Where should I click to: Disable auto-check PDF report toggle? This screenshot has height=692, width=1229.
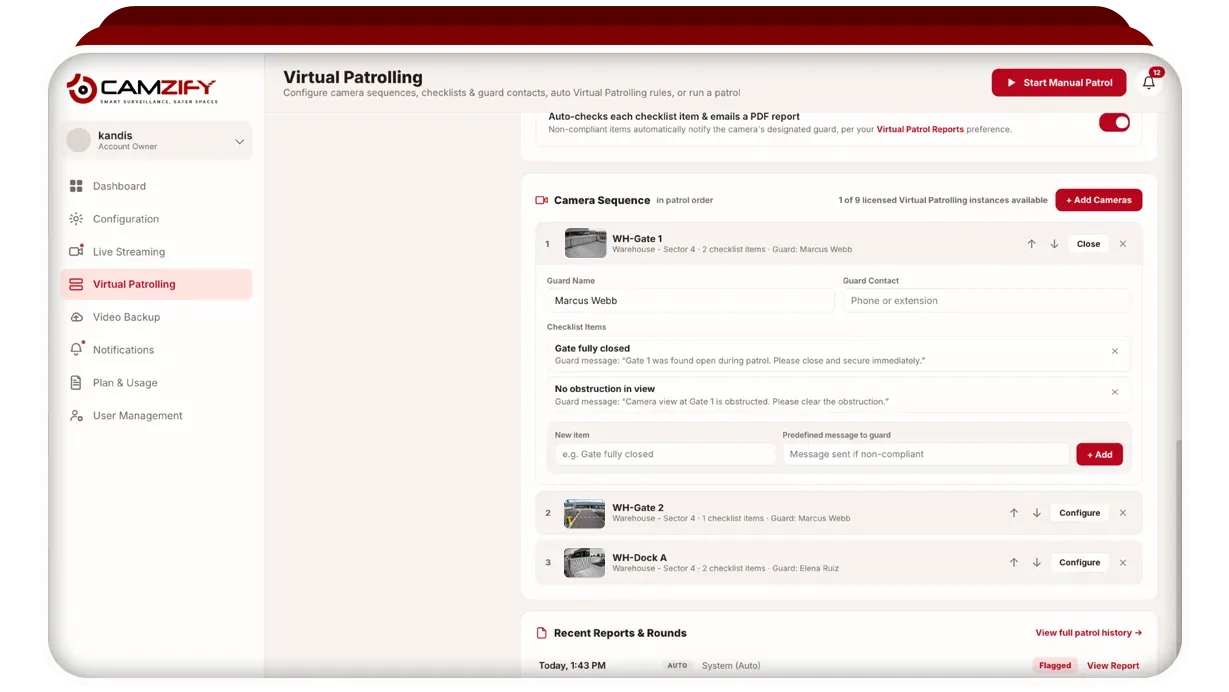(1114, 122)
